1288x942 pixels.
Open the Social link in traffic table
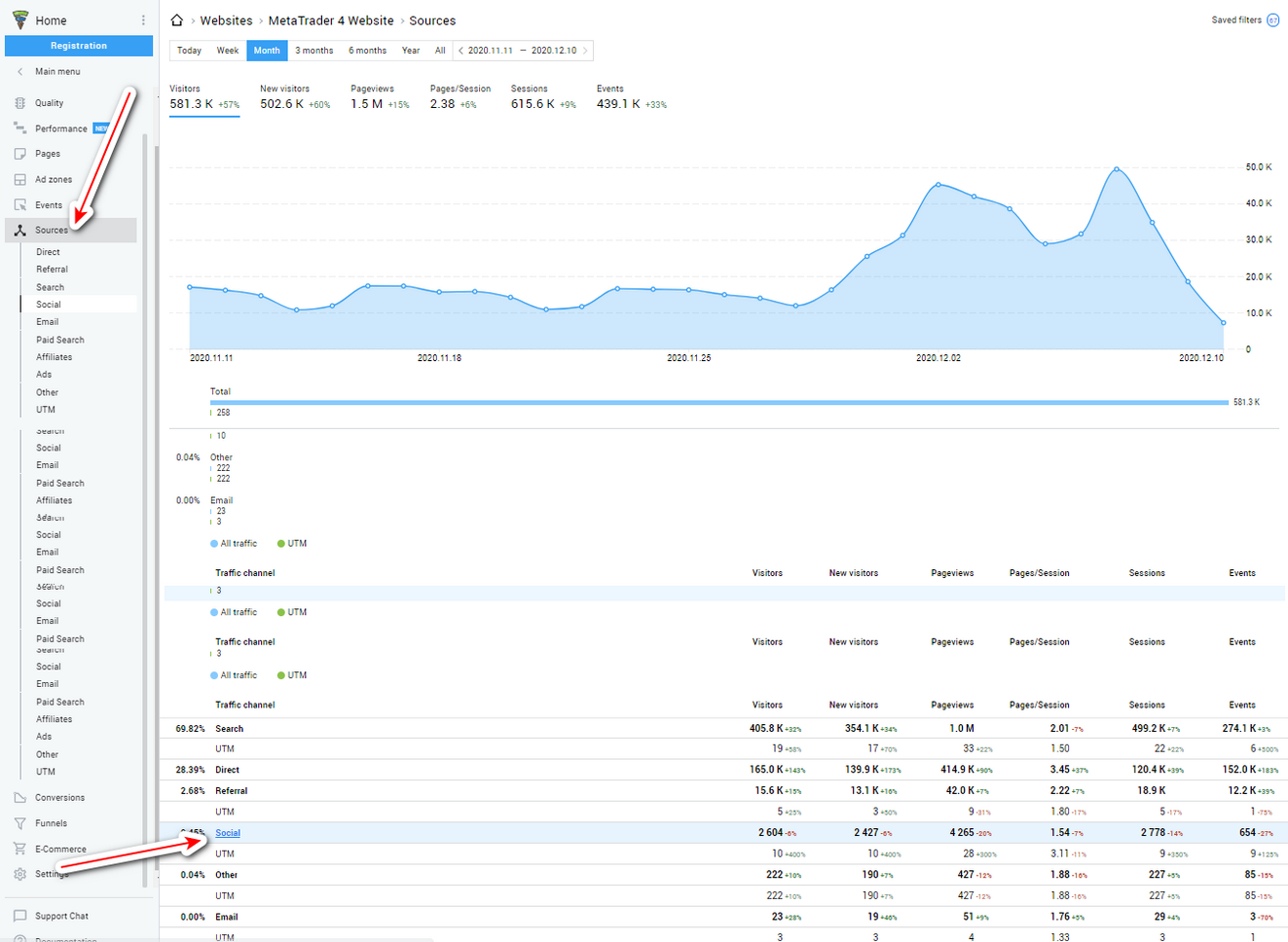click(228, 833)
